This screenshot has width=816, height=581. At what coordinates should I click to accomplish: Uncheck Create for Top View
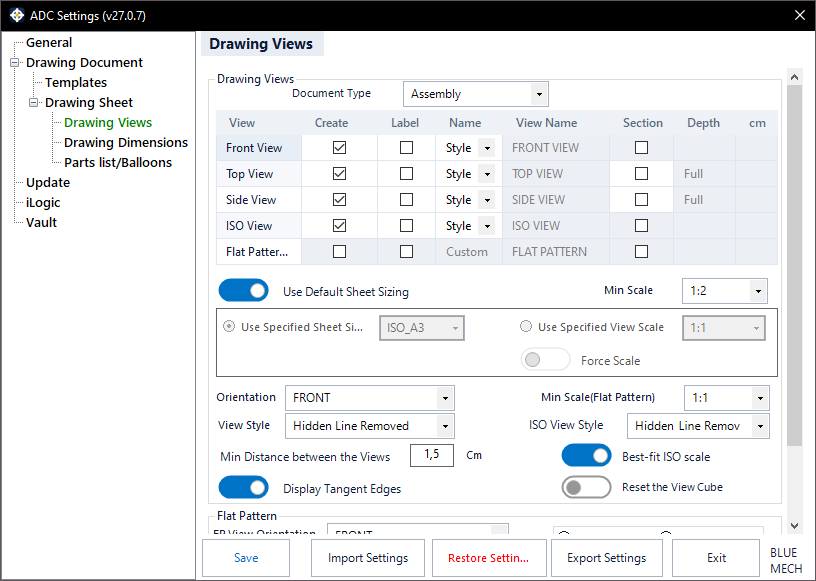[x=339, y=174]
